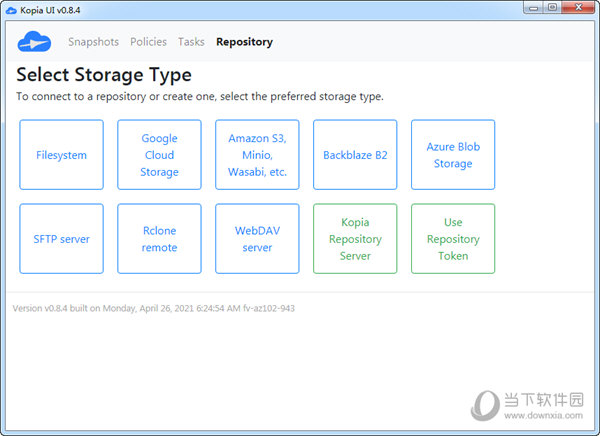Select the Repository tab
Screen dimensions: 600x436
(245, 42)
